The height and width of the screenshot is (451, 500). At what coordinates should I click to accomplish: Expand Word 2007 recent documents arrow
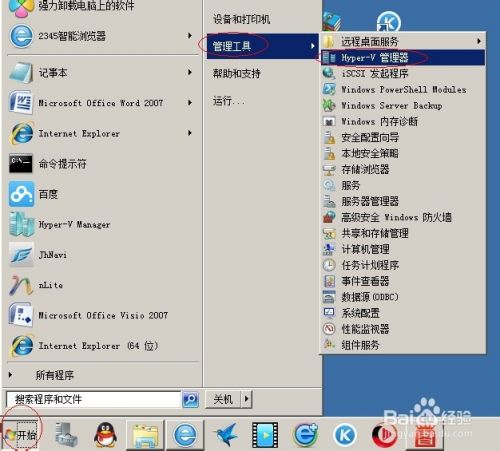(190, 103)
